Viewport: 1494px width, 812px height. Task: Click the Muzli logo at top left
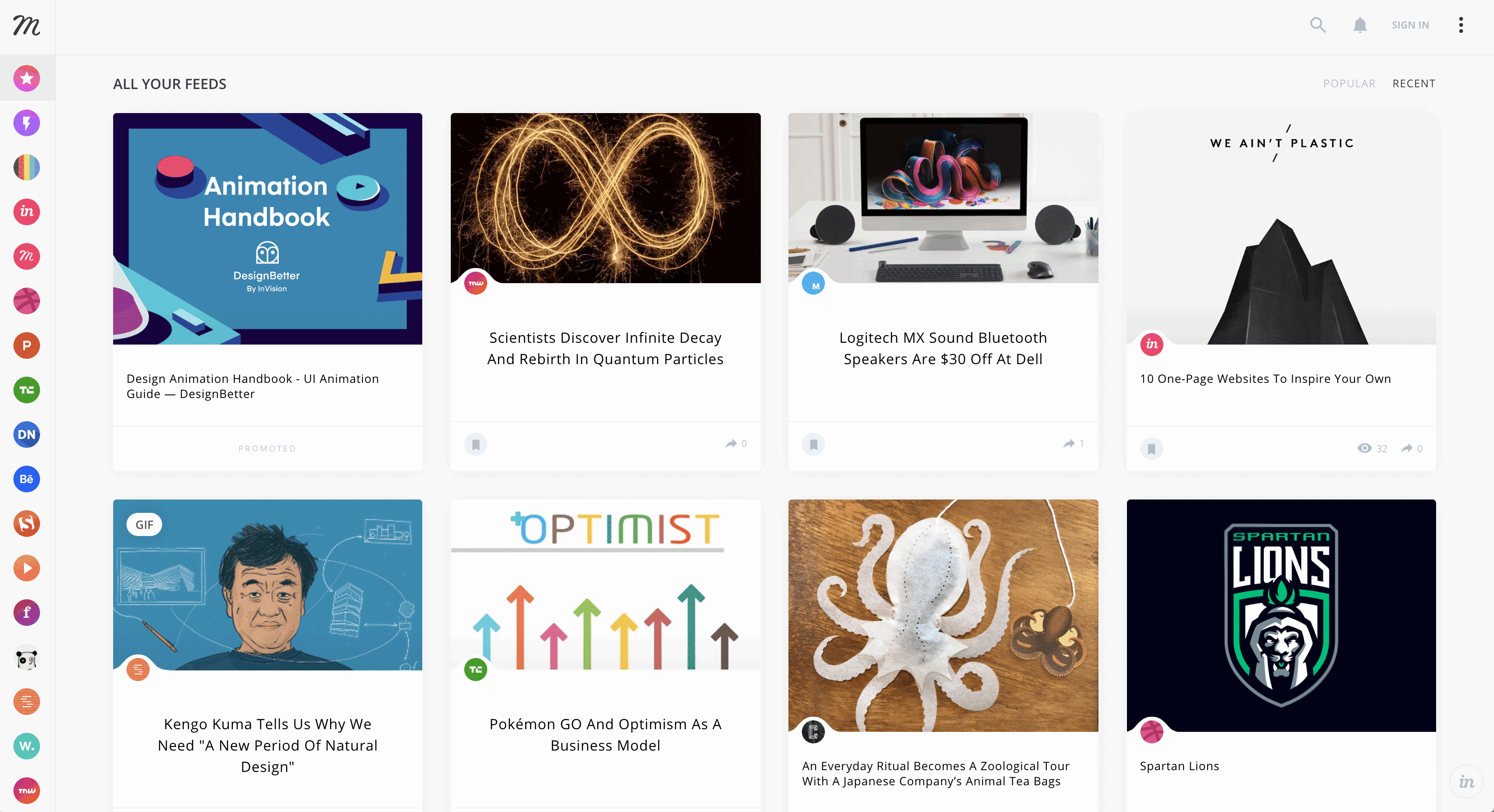(x=27, y=25)
